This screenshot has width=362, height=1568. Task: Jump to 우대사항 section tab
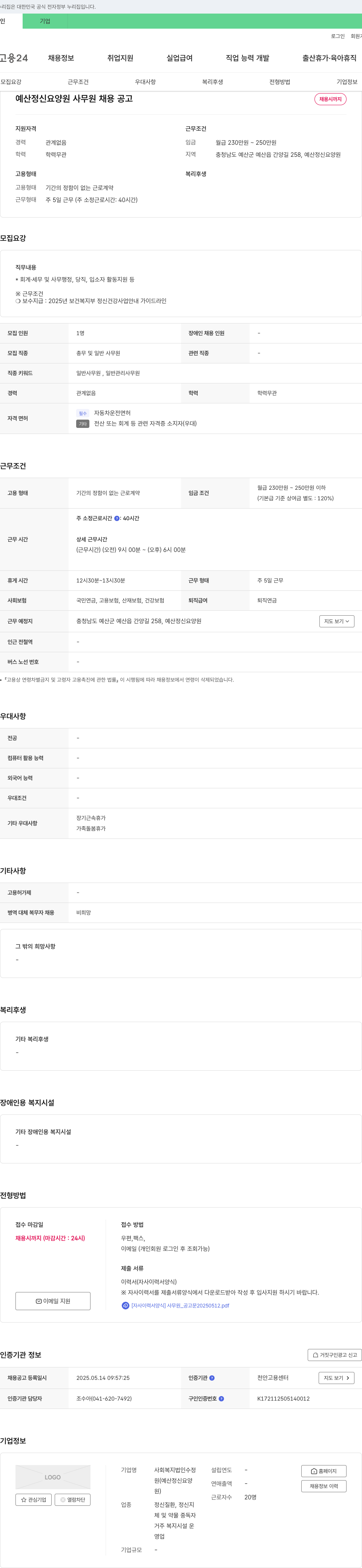[146, 82]
